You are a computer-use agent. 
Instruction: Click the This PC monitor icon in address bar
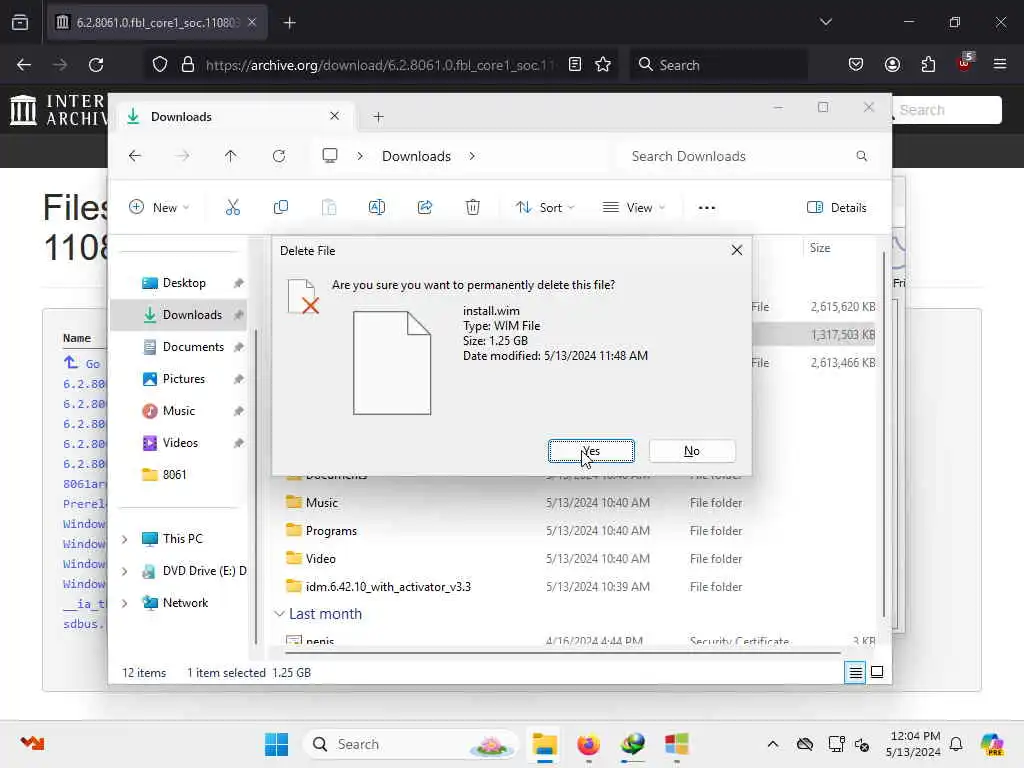[330, 156]
